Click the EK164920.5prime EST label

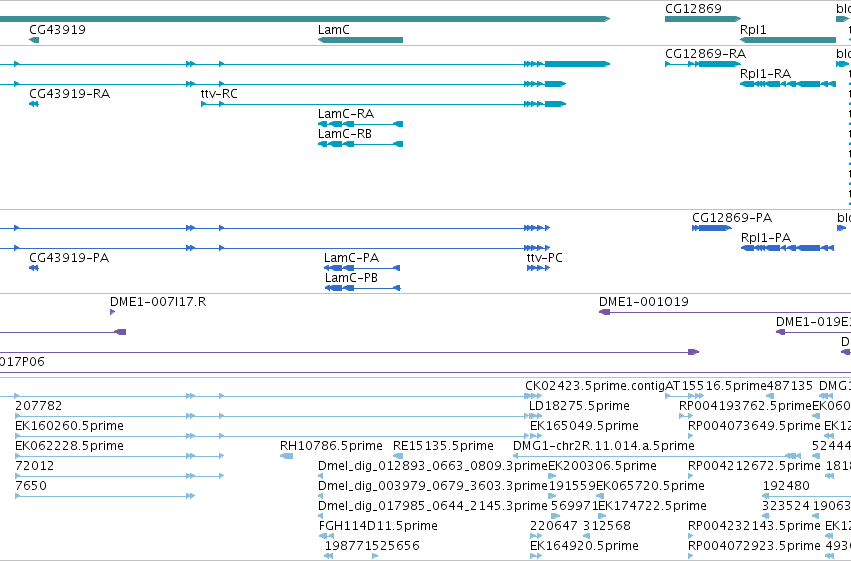[x=584, y=546]
